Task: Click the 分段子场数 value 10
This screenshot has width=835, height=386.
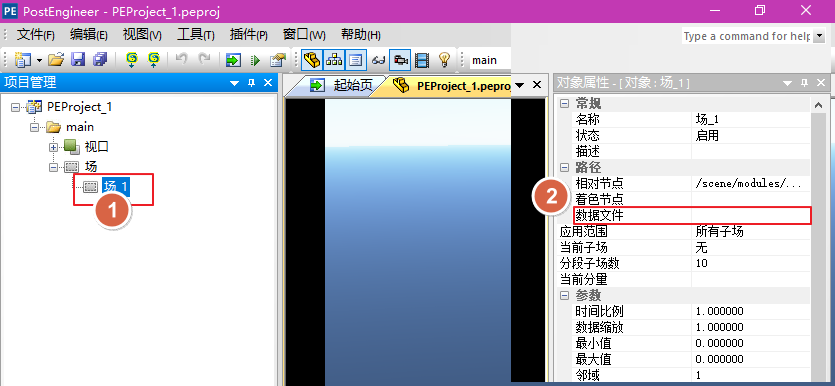Action: pyautogui.click(x=751, y=264)
